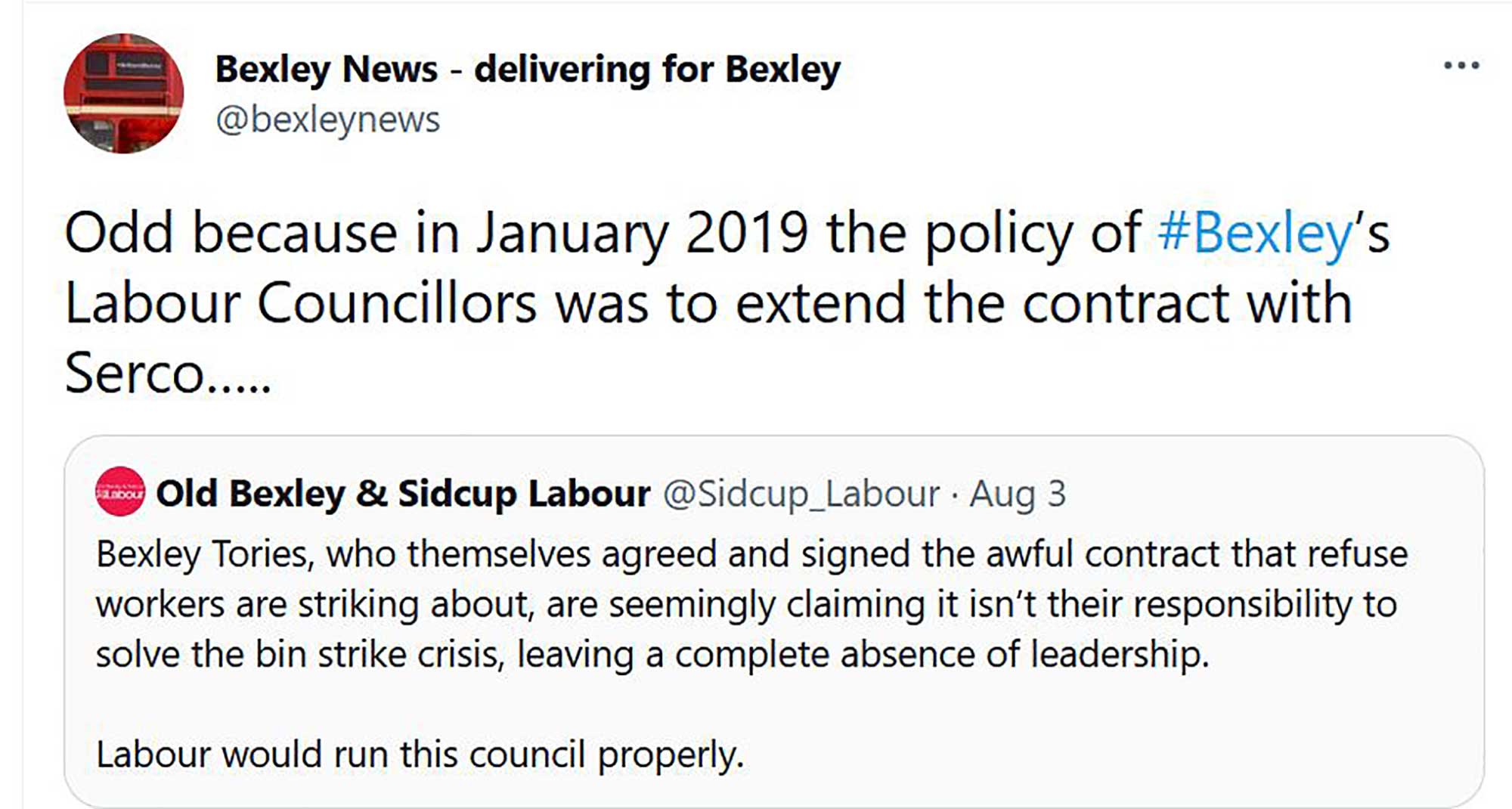Click "Labour would run this council properly."
This screenshot has width=1512, height=809.
coord(420,754)
